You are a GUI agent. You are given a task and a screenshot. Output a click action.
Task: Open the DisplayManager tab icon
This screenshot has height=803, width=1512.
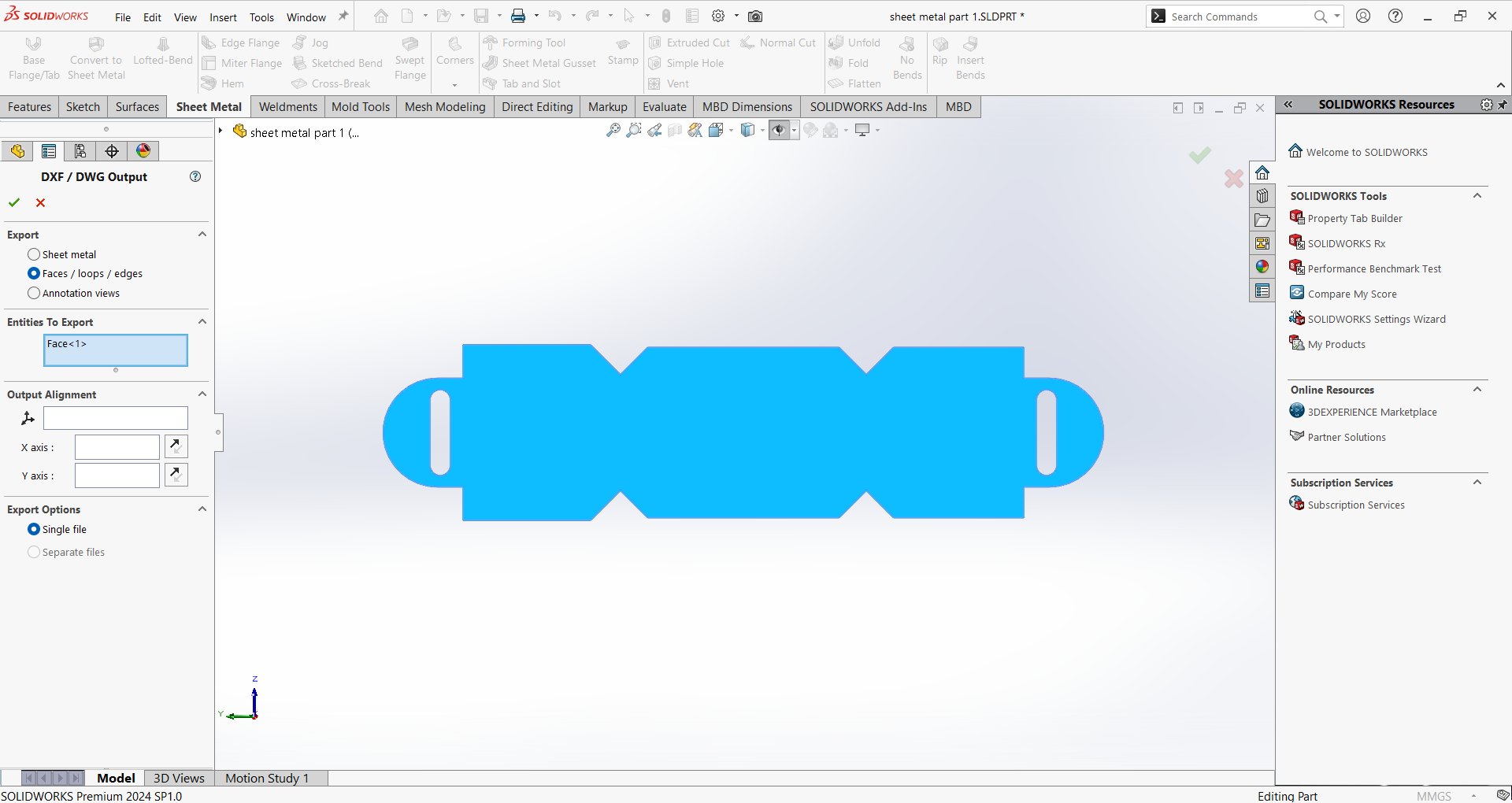point(143,151)
